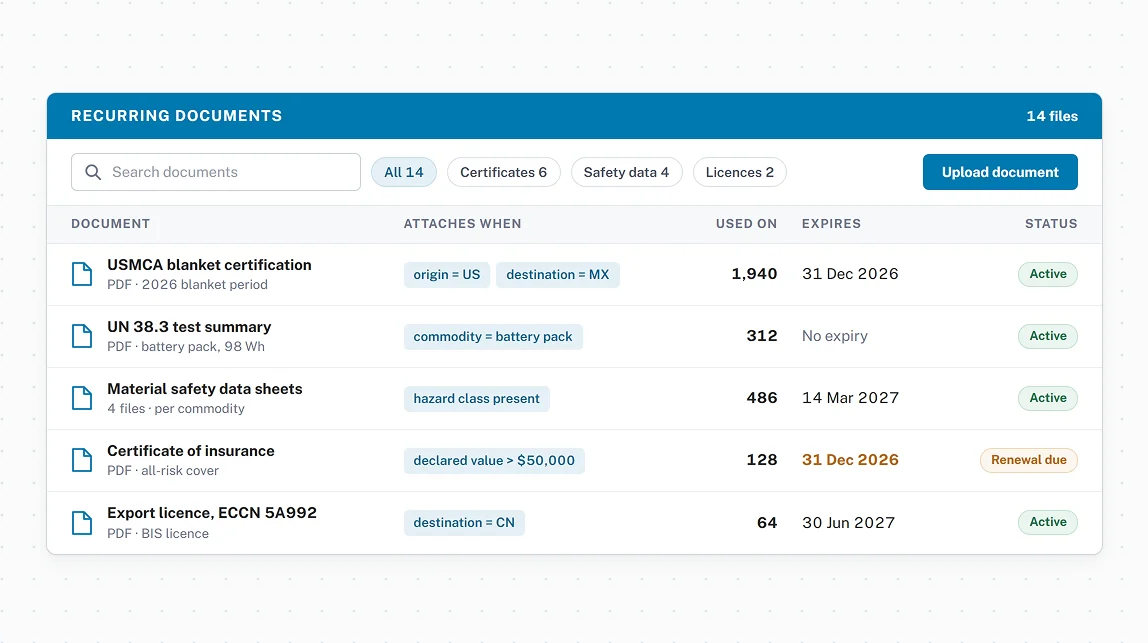The height and width of the screenshot is (643, 1148).
Task: Click the DOCUMENT column header
Action: click(x=111, y=224)
